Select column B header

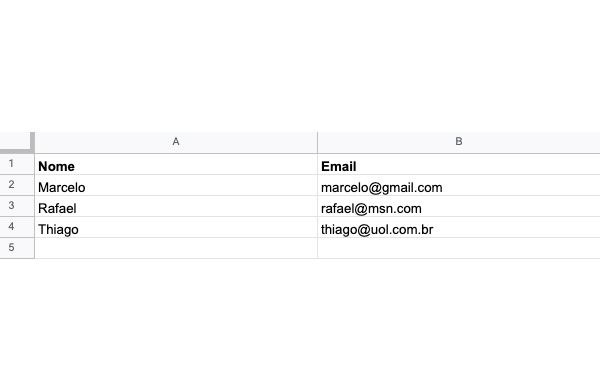[x=459, y=142]
